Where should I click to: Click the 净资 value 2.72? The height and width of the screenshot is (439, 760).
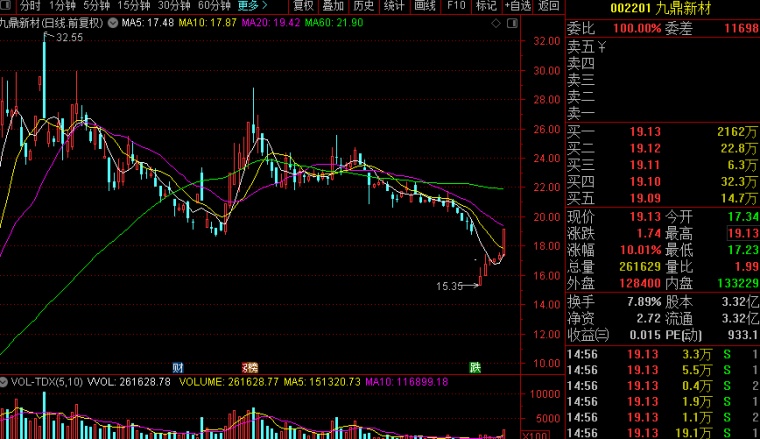[x=649, y=318]
